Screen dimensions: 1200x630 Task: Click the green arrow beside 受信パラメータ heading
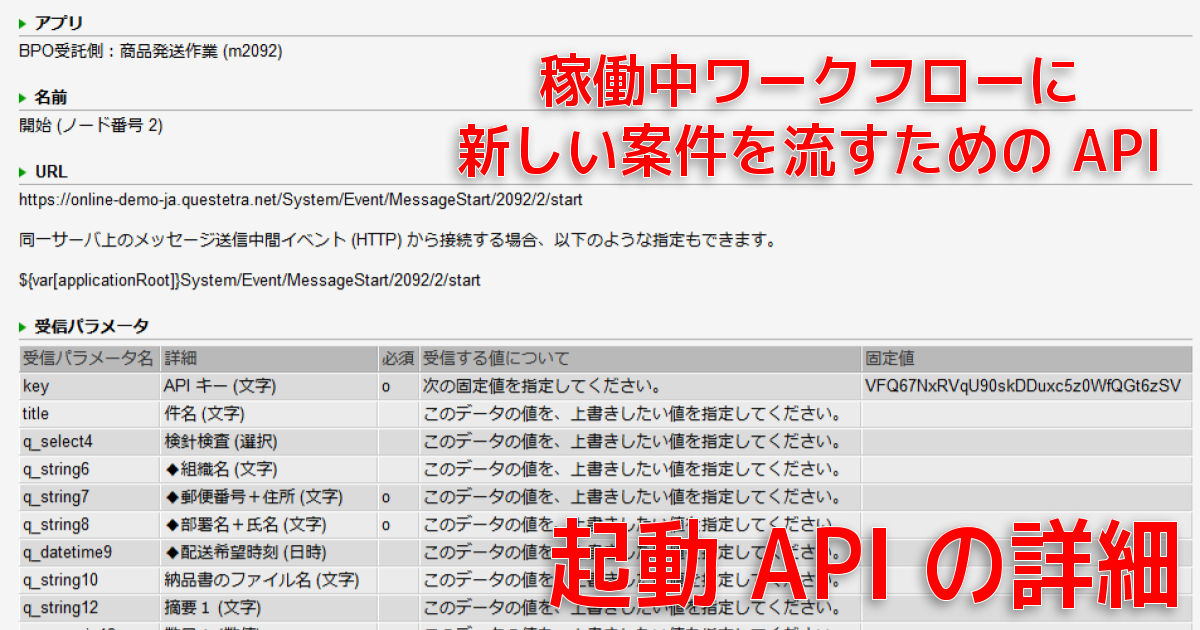(x=23, y=326)
